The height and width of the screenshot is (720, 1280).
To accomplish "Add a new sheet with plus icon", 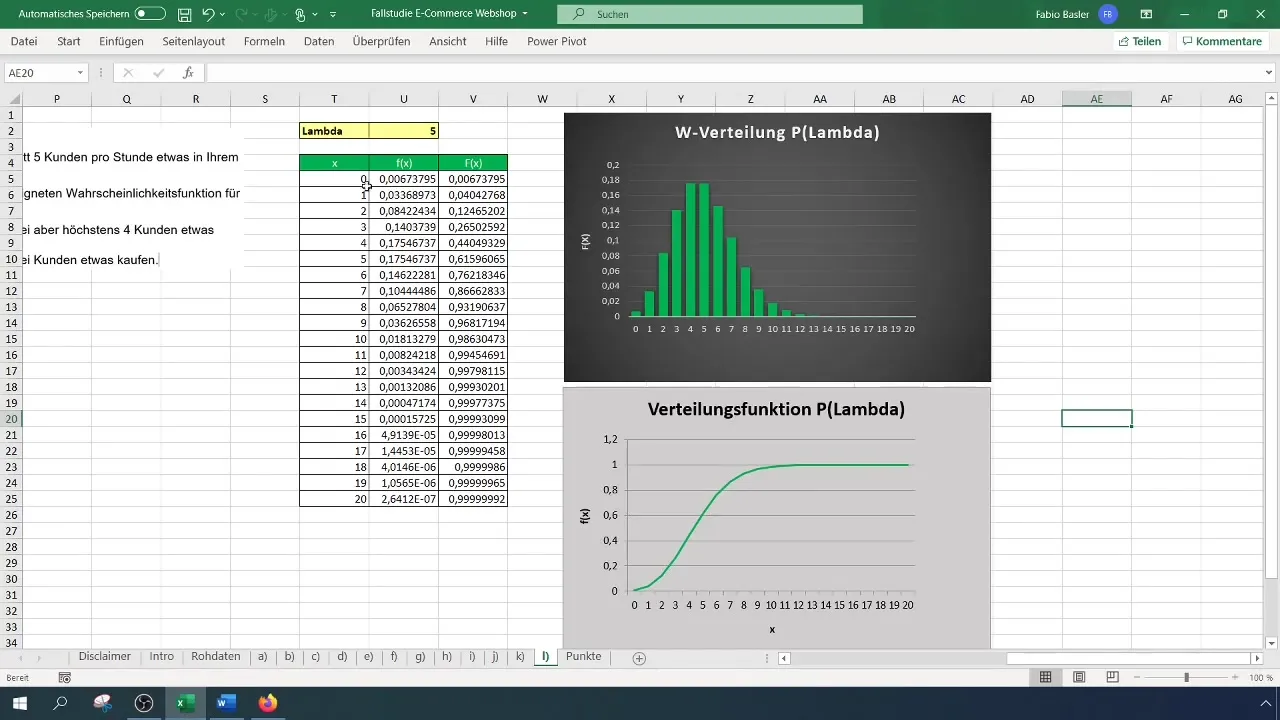I will [x=639, y=658].
